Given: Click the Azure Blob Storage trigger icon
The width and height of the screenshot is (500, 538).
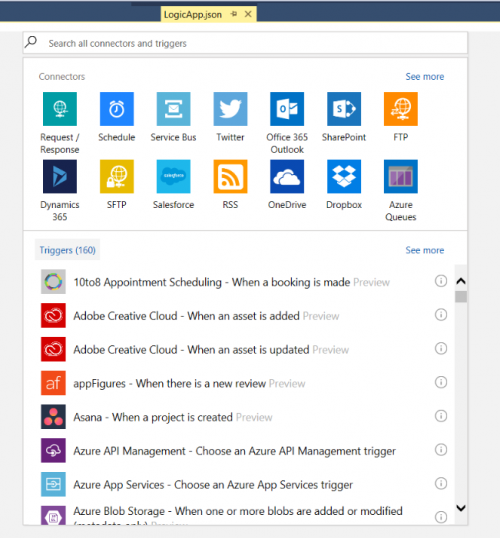Looking at the screenshot, I should click(53, 515).
